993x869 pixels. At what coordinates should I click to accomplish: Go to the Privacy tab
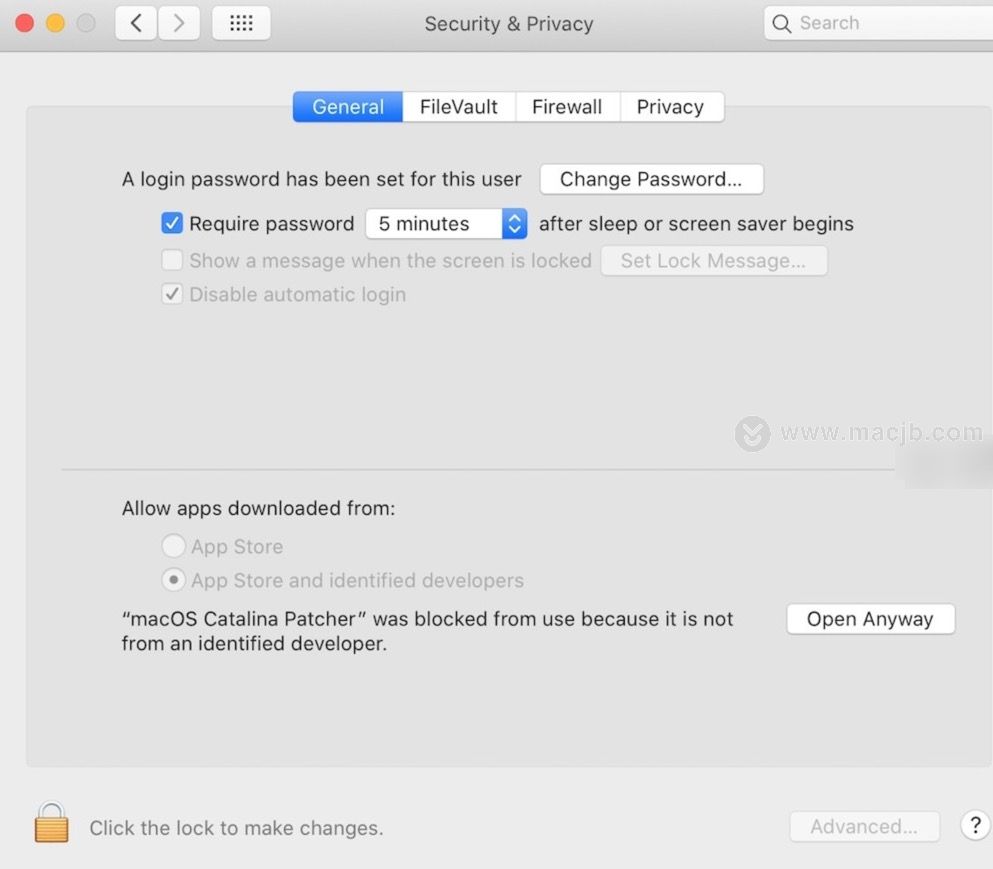click(x=670, y=107)
